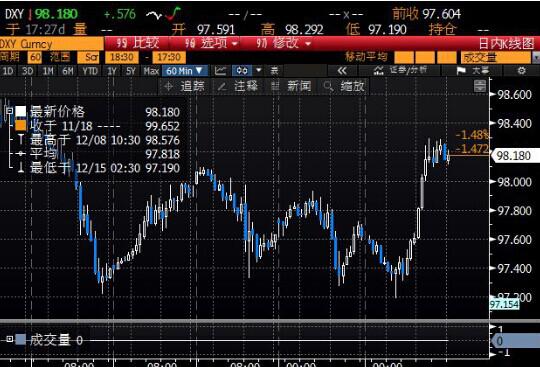Select the YTD range tab
Viewport: 540px width, 367px height.
pos(90,71)
